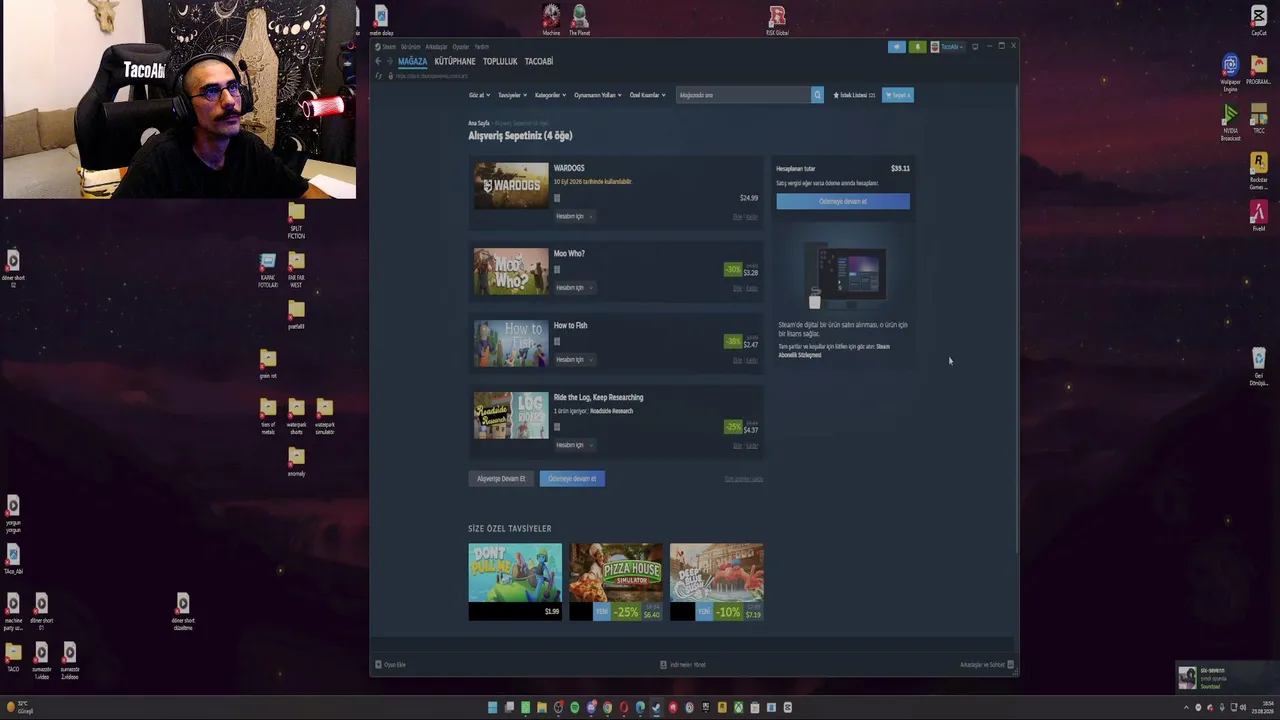Open the Arkadaşlar menu
Screen dimensions: 1280x720
(436, 47)
